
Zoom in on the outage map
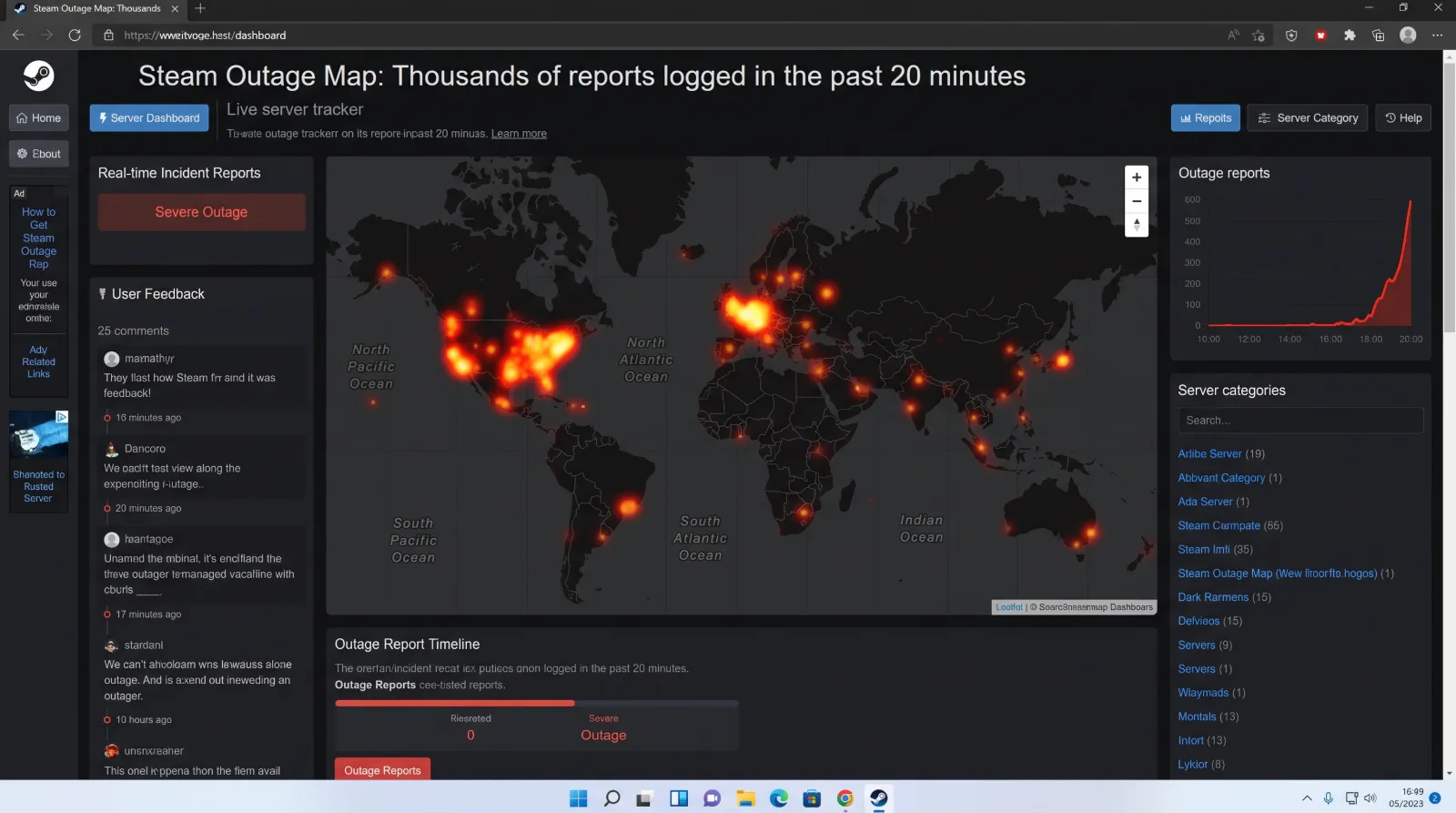[1137, 178]
